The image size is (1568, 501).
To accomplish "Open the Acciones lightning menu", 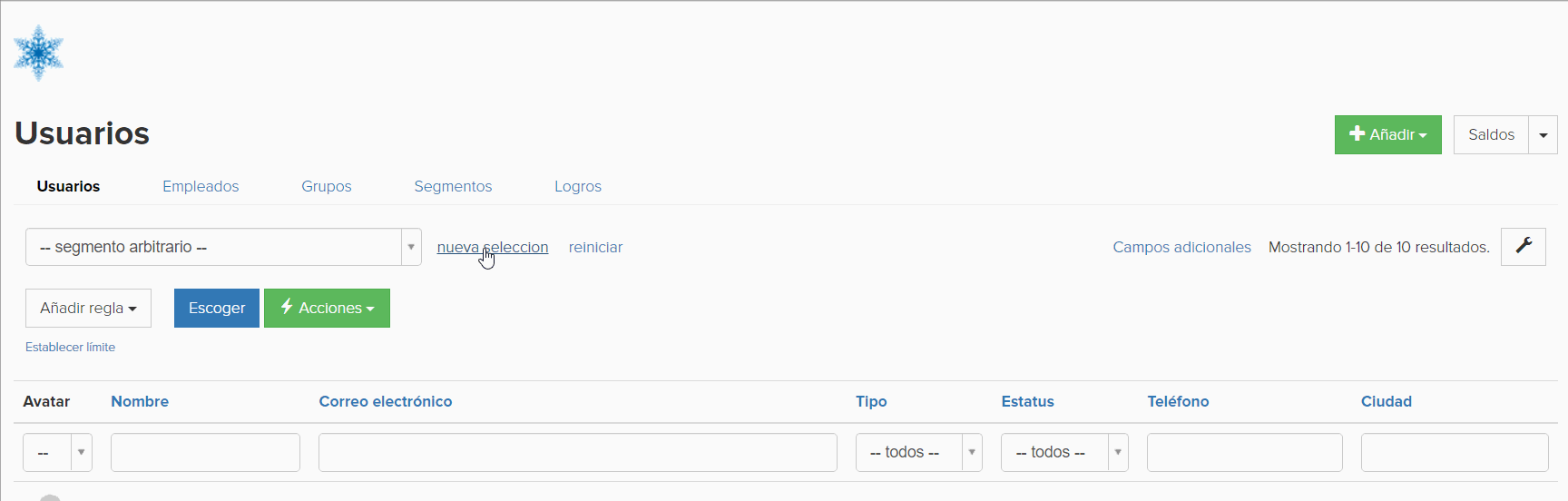I will tap(327, 308).
